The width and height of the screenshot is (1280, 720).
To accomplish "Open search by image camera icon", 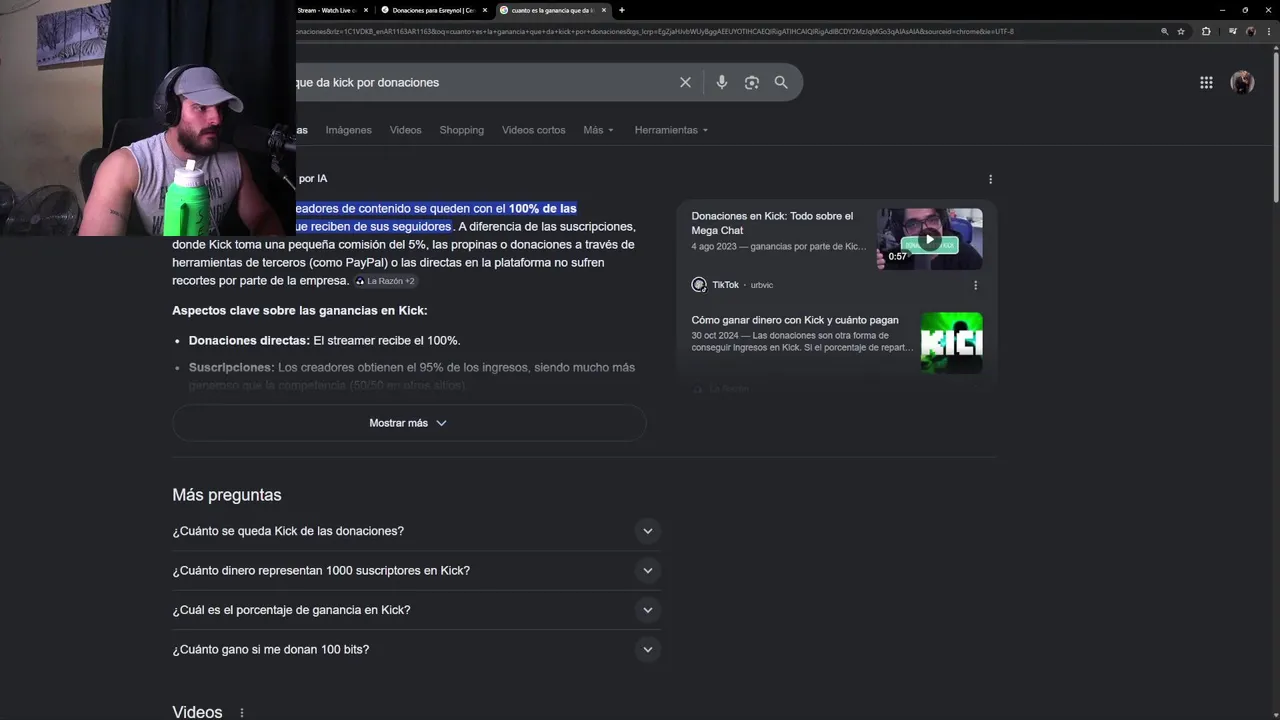I will pos(752,82).
